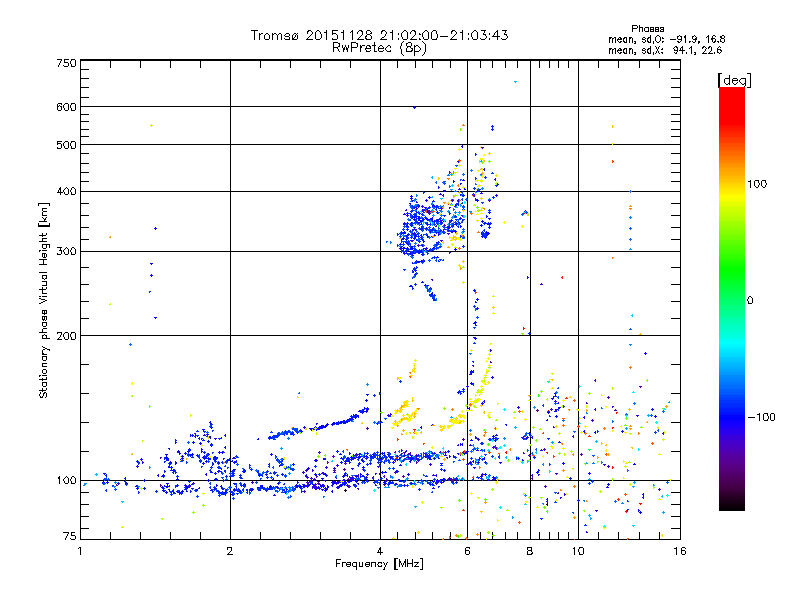Screen dimensions: 800x600
Task: Click the colorbar tick label "0"
Action: (750, 300)
